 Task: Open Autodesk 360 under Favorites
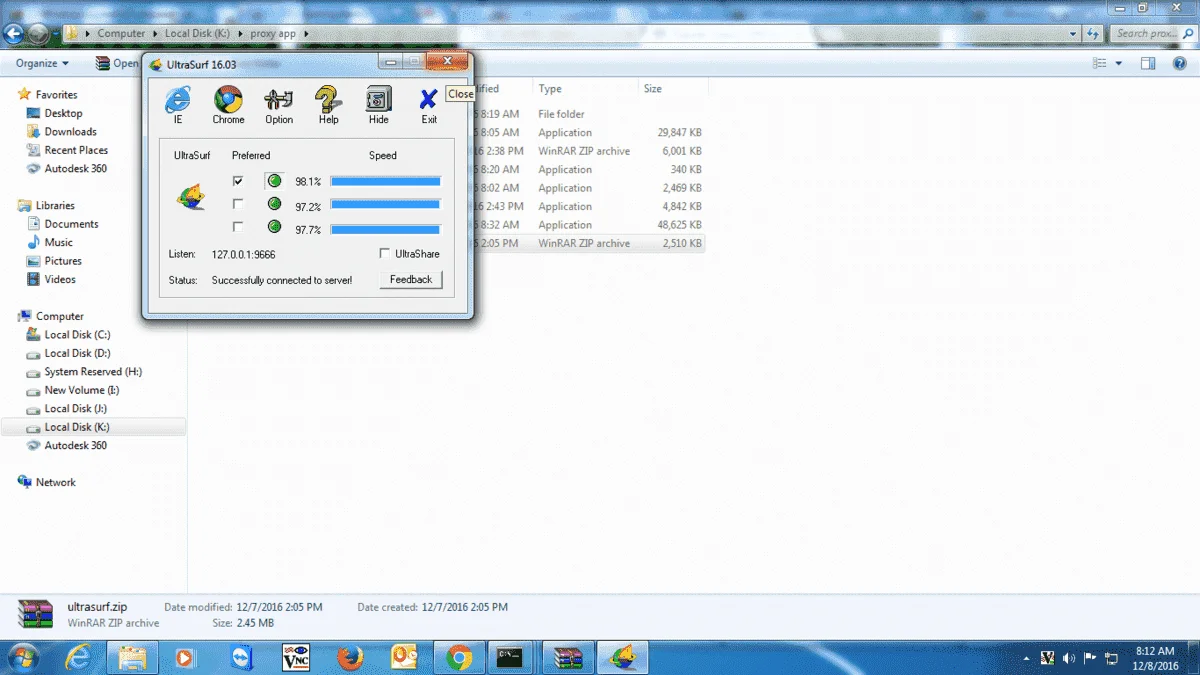pyautogui.click(x=75, y=169)
